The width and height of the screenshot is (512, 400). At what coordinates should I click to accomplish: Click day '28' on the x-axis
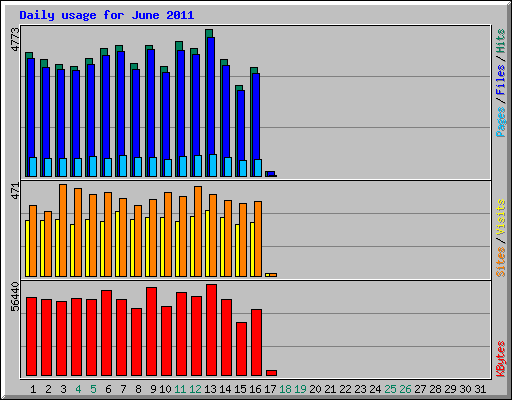point(435,389)
